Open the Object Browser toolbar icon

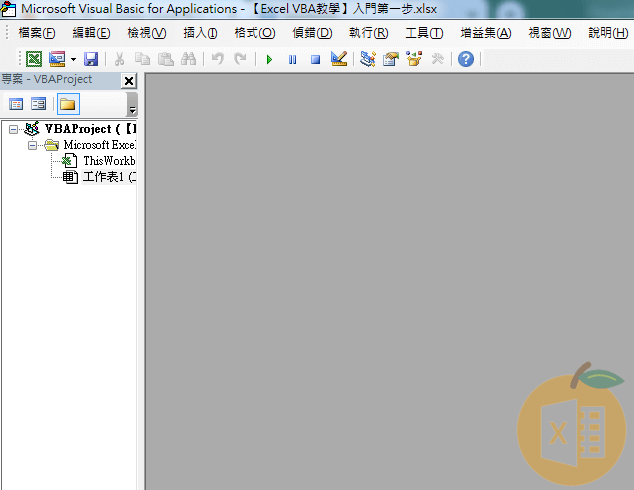click(x=413, y=59)
